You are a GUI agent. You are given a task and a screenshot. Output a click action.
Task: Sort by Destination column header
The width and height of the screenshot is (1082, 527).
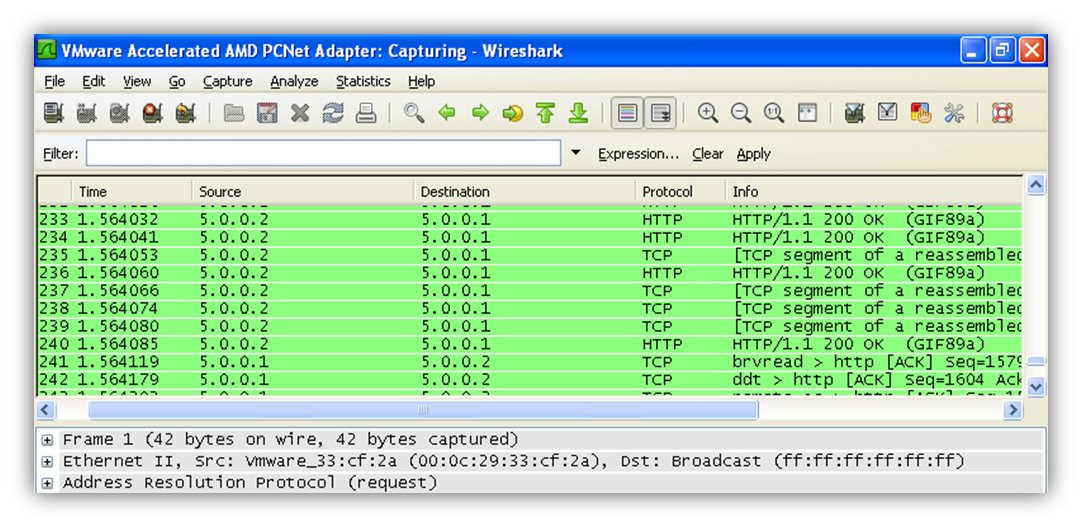tap(524, 191)
